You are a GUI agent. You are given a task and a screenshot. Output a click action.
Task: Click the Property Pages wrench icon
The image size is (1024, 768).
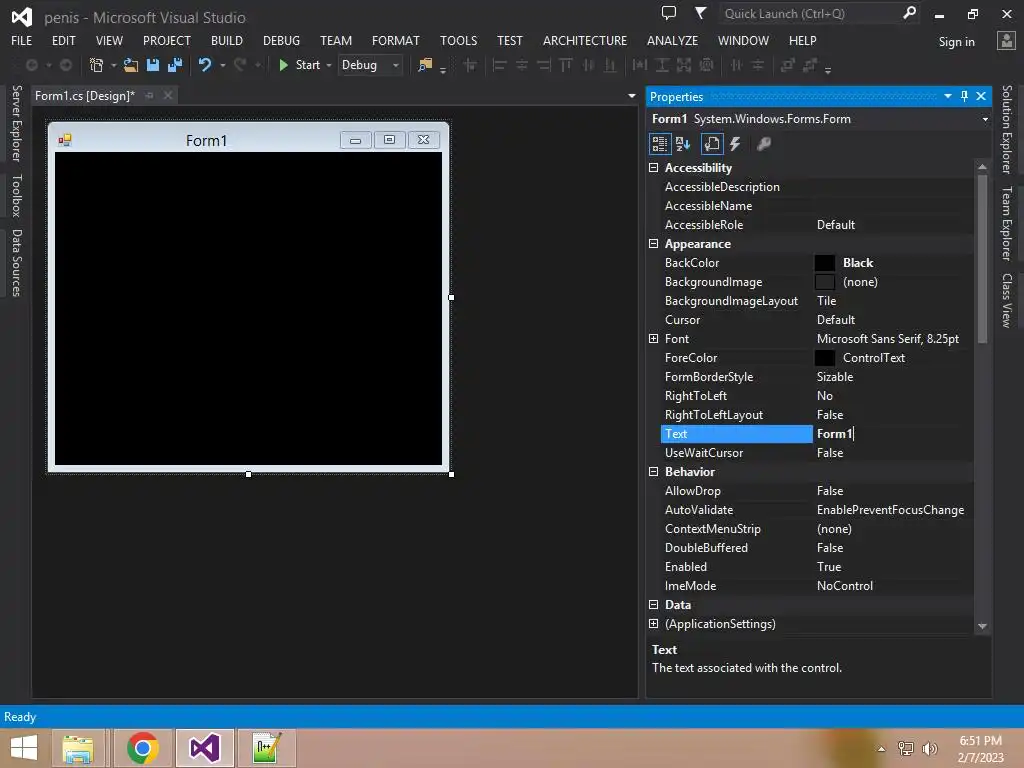(x=763, y=144)
